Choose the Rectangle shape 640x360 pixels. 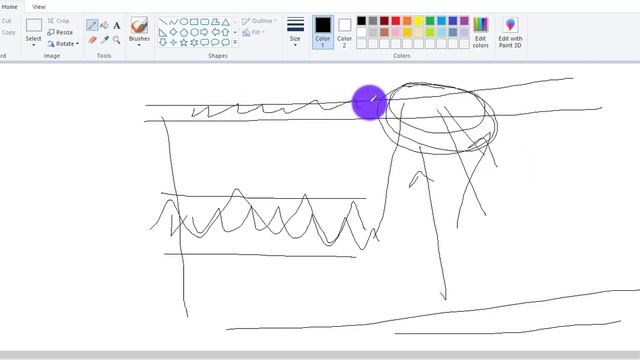click(x=194, y=22)
